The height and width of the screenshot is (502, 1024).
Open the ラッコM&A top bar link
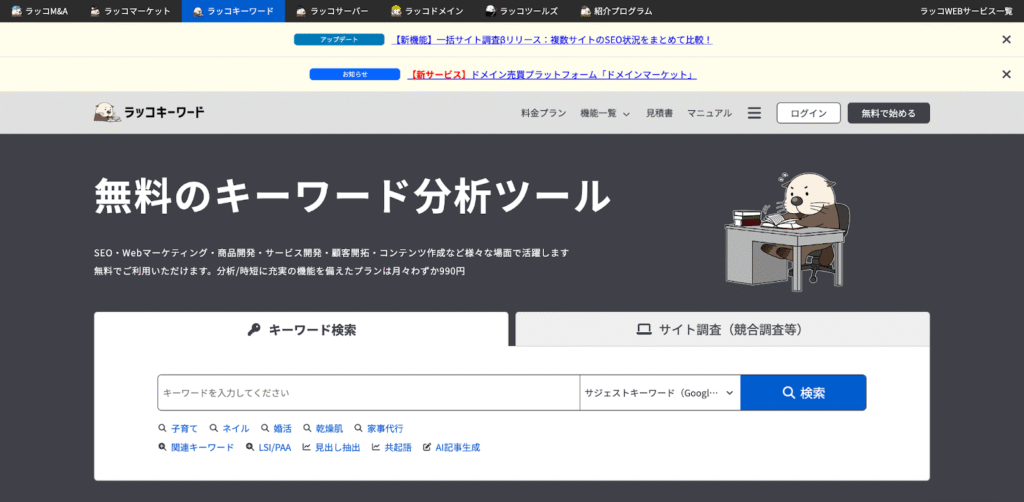pos(40,11)
